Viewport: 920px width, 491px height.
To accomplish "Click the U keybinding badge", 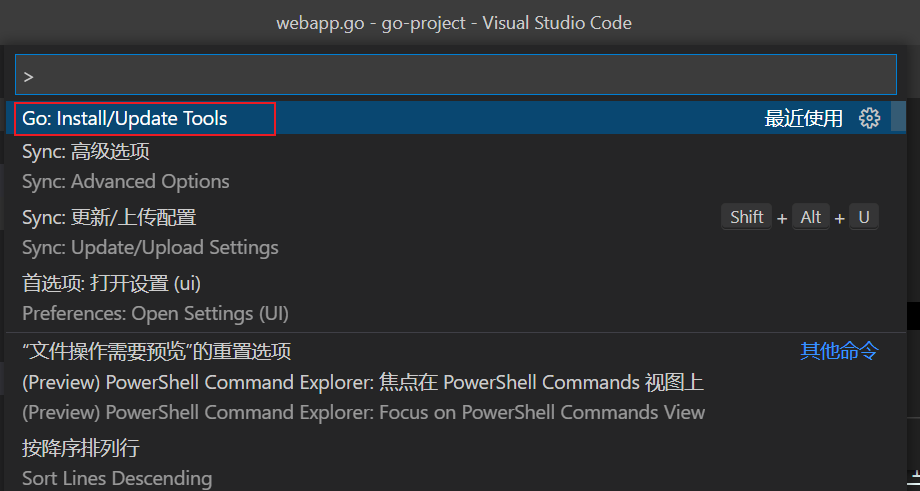I will [864, 217].
